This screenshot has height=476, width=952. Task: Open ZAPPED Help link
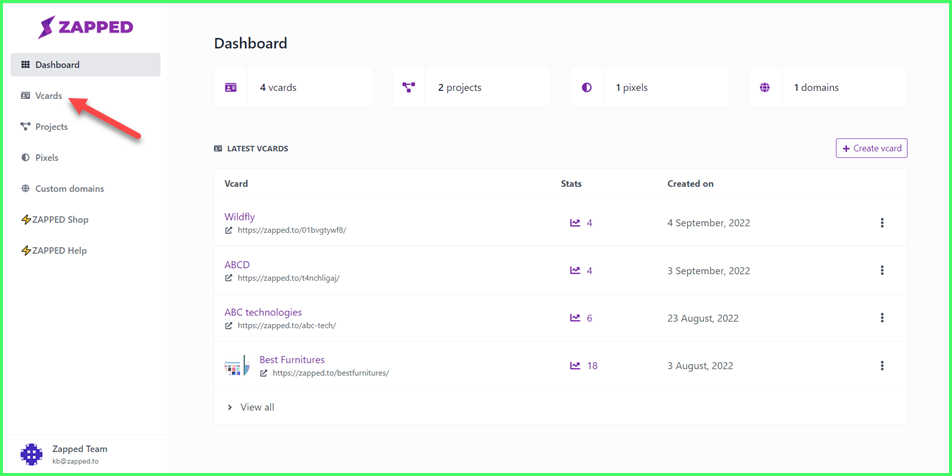54,250
